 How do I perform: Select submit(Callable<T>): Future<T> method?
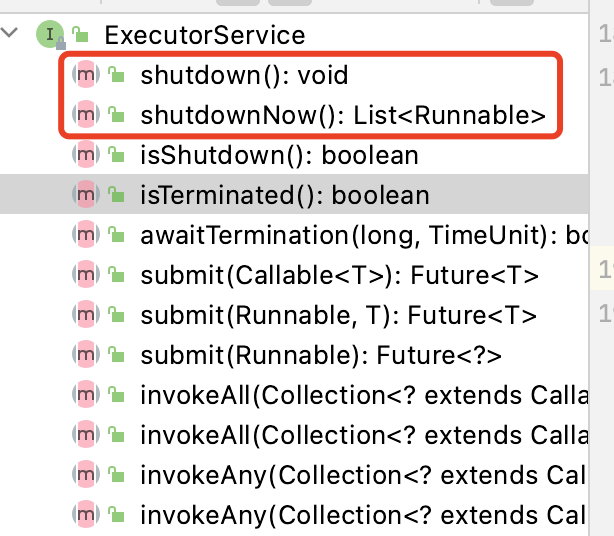point(339,275)
